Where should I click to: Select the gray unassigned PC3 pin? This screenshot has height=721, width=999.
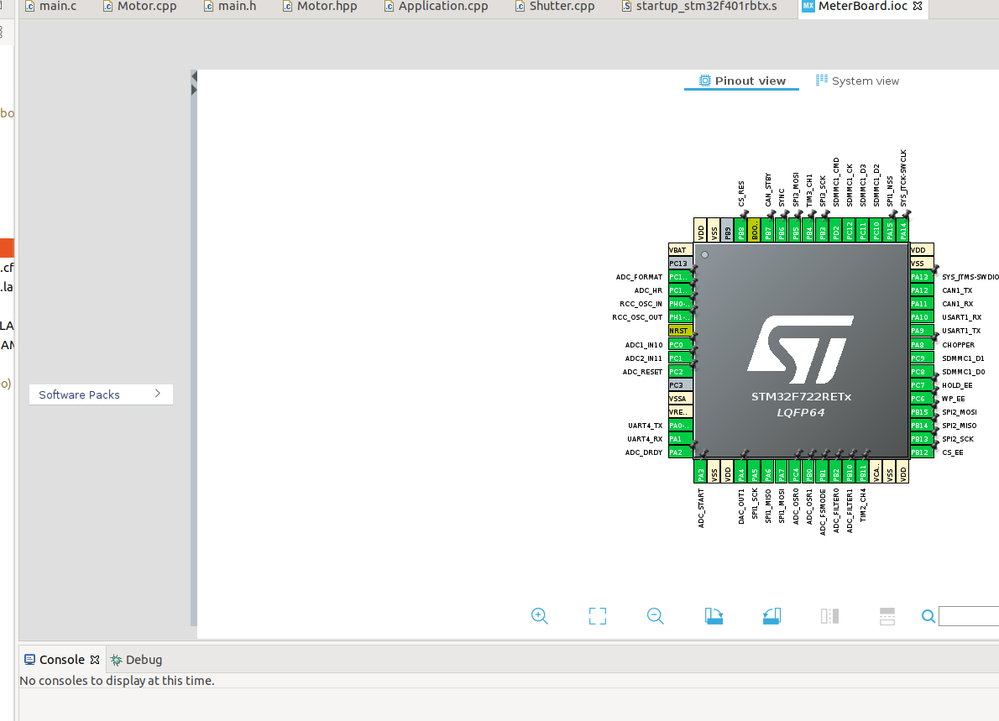coord(680,385)
